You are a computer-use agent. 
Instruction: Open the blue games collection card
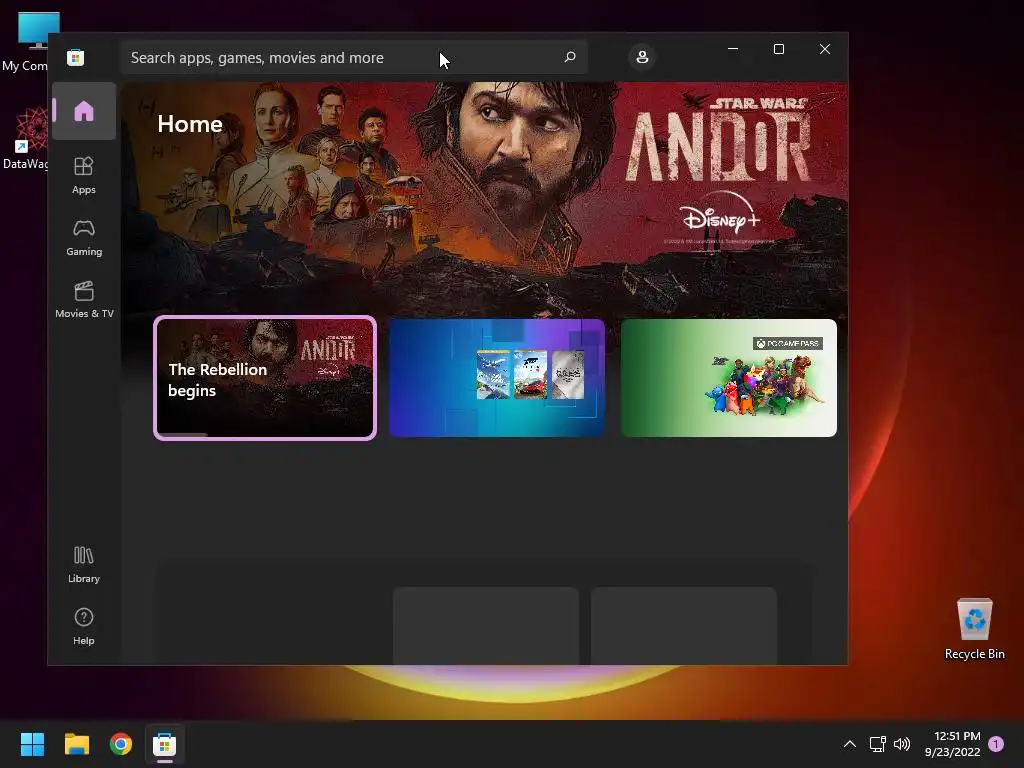tap(497, 378)
